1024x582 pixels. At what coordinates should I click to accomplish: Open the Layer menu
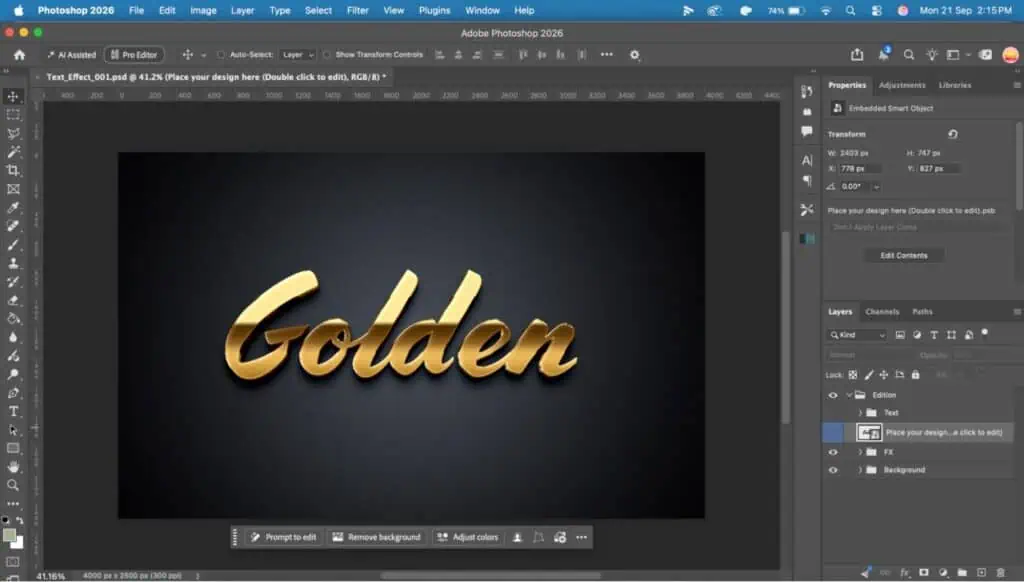click(x=242, y=10)
